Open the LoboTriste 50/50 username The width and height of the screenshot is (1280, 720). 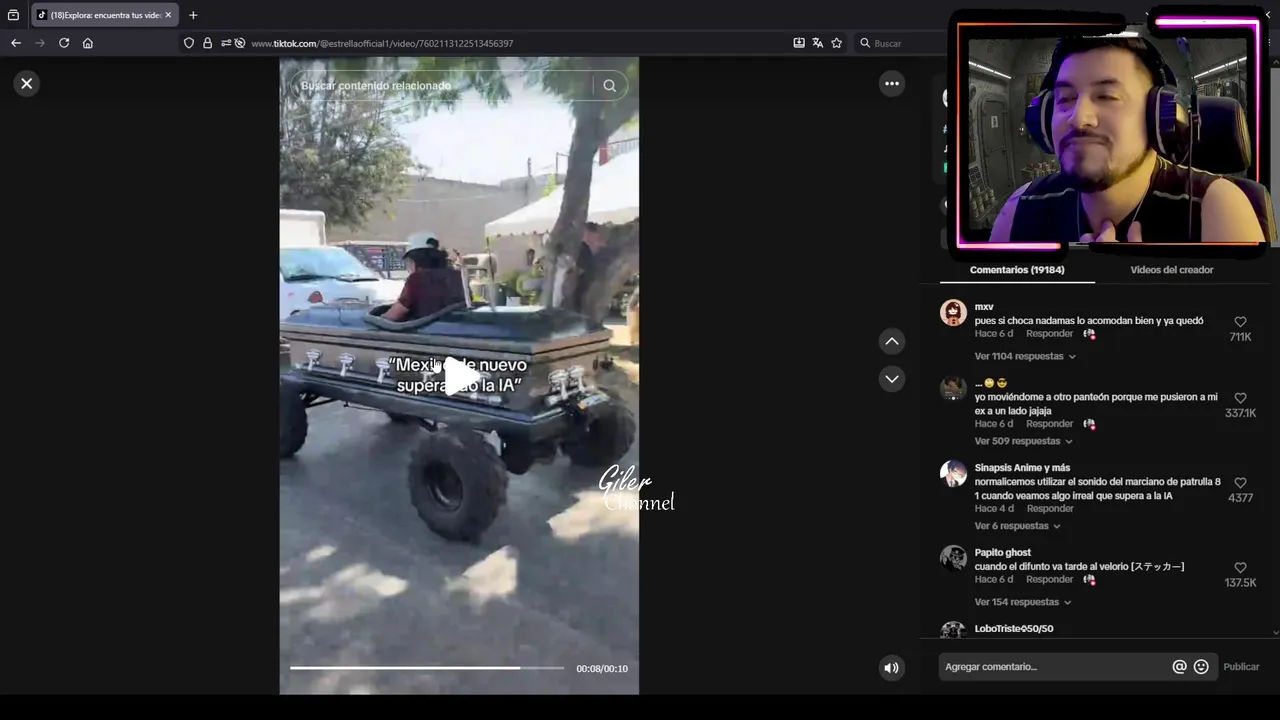[1014, 629]
